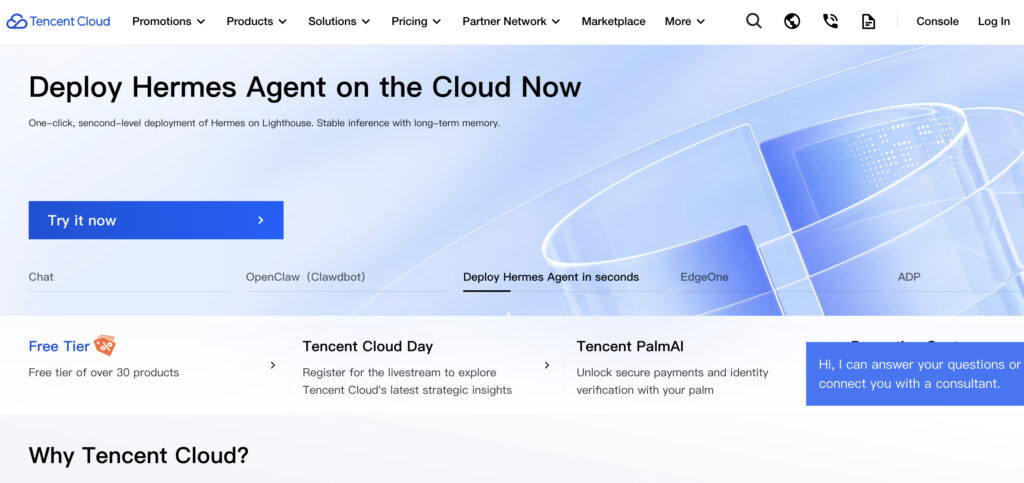Click 'Register for the livestream' description

(407, 381)
